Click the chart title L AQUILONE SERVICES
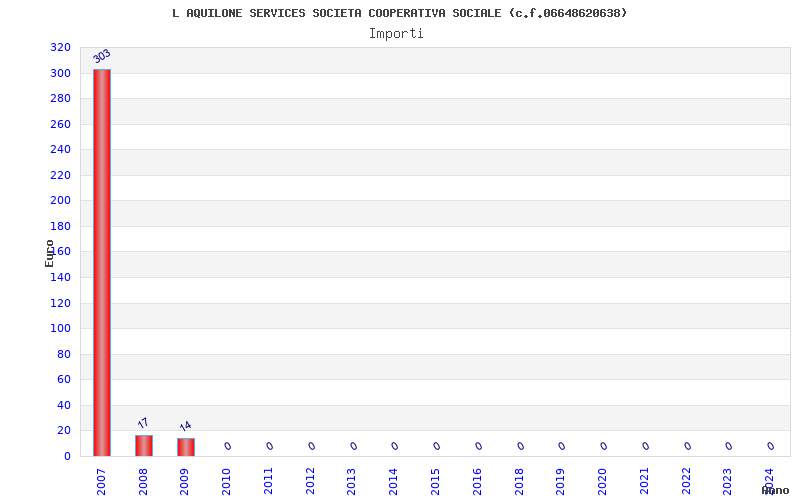The image size is (800, 500). pyautogui.click(x=399, y=13)
